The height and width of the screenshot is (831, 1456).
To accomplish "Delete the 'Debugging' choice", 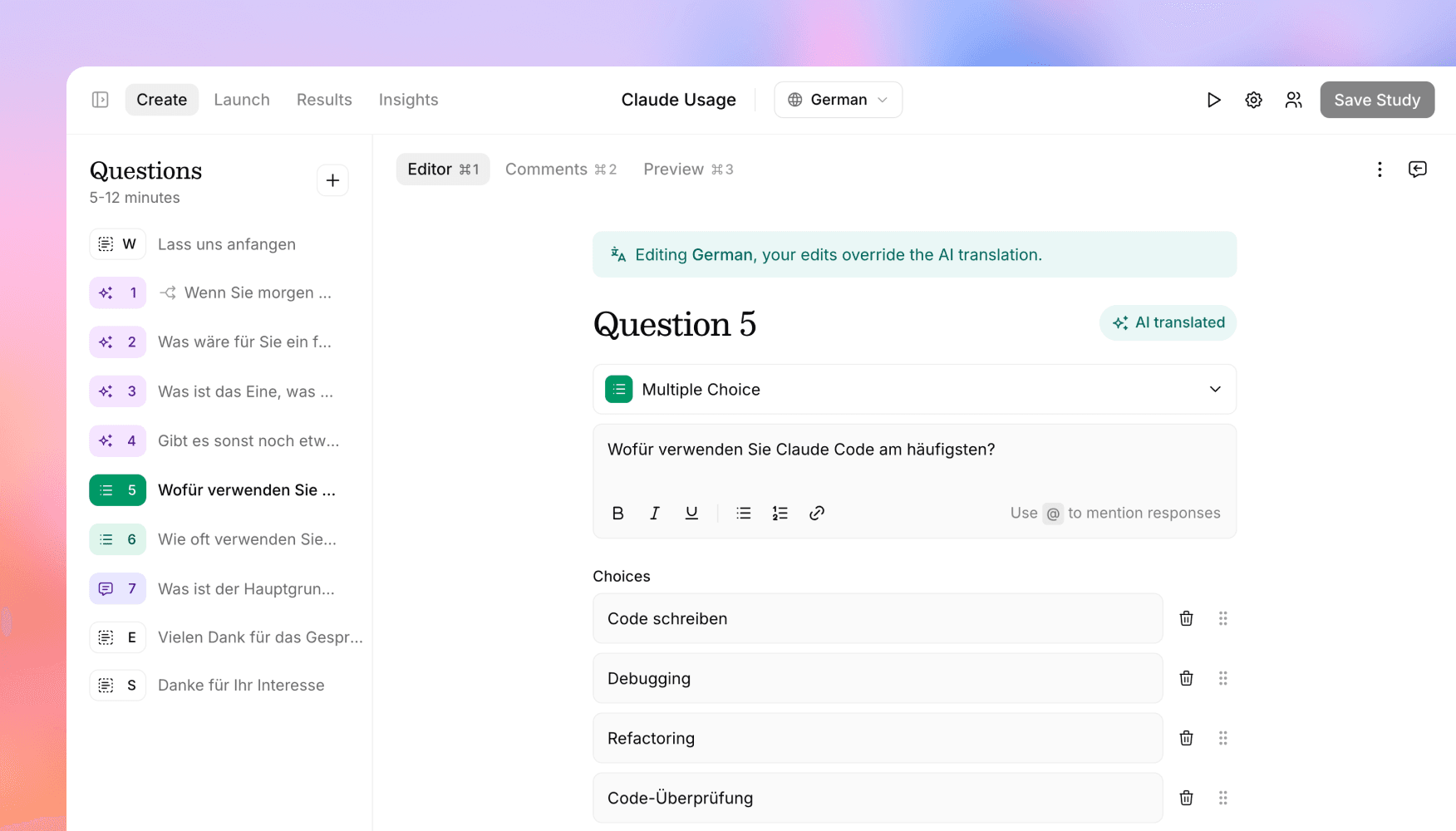I will (1186, 678).
